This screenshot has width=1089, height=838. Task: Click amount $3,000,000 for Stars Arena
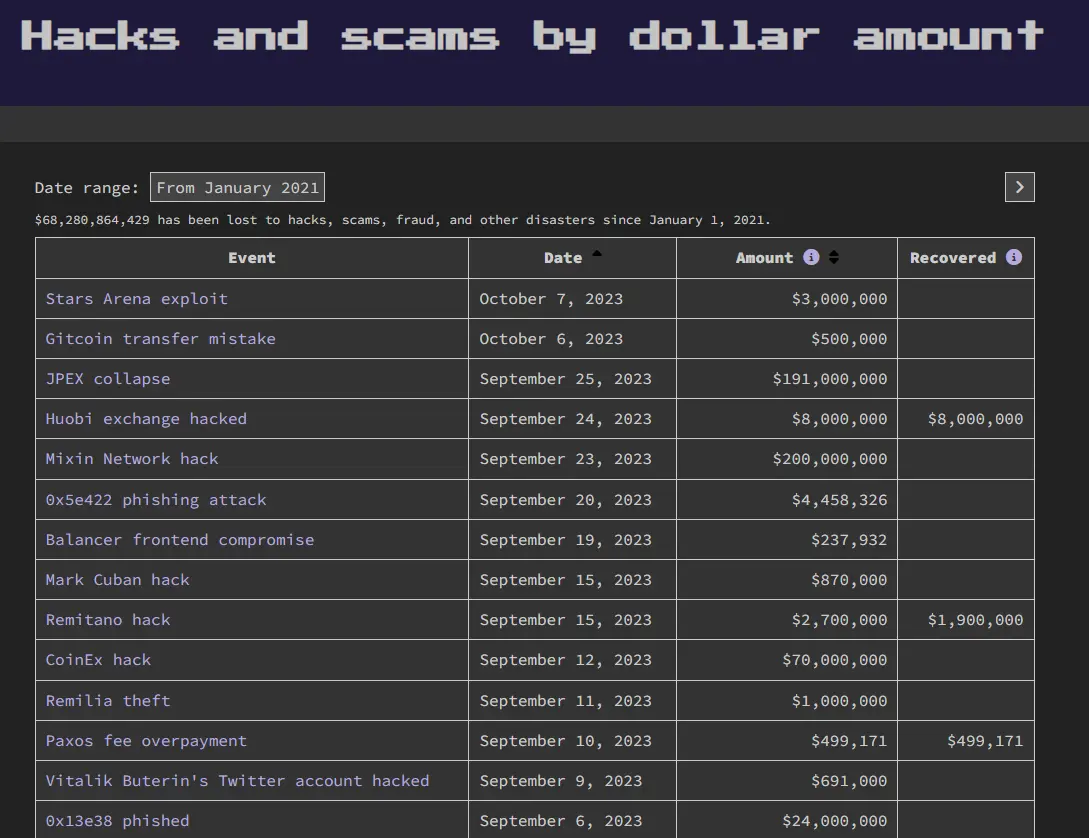(x=839, y=299)
